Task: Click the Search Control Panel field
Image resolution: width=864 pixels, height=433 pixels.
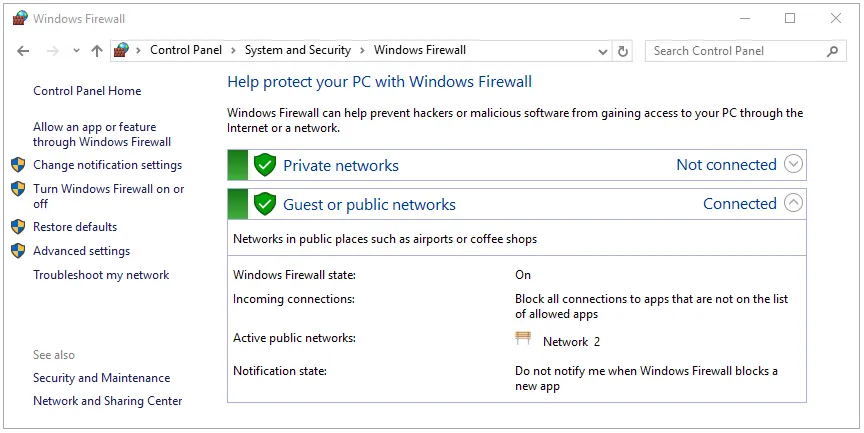Action: 735,51
